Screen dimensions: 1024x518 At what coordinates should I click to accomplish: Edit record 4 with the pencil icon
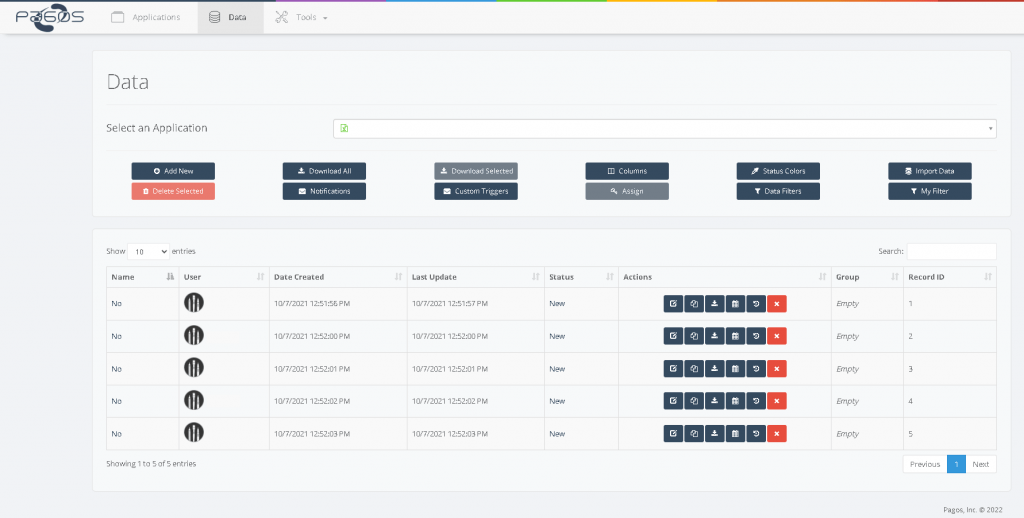tap(673, 401)
